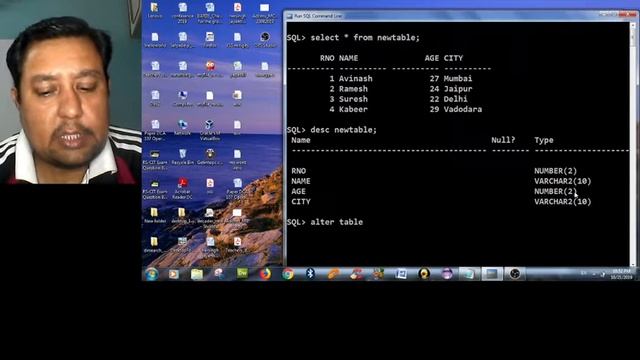Click the 'Run SQL Command Line' title text
640x360 pixels.
pyautogui.click(x=318, y=16)
